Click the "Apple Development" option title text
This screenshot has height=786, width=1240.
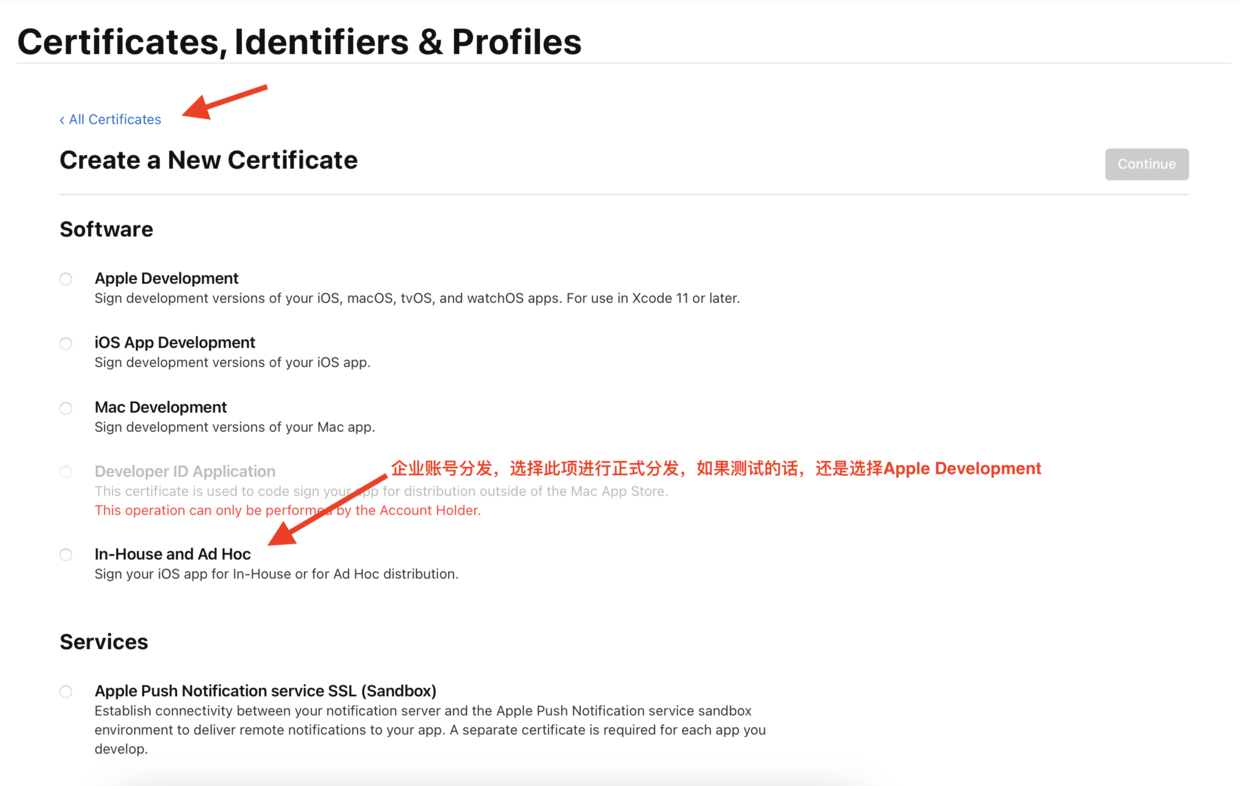[166, 278]
